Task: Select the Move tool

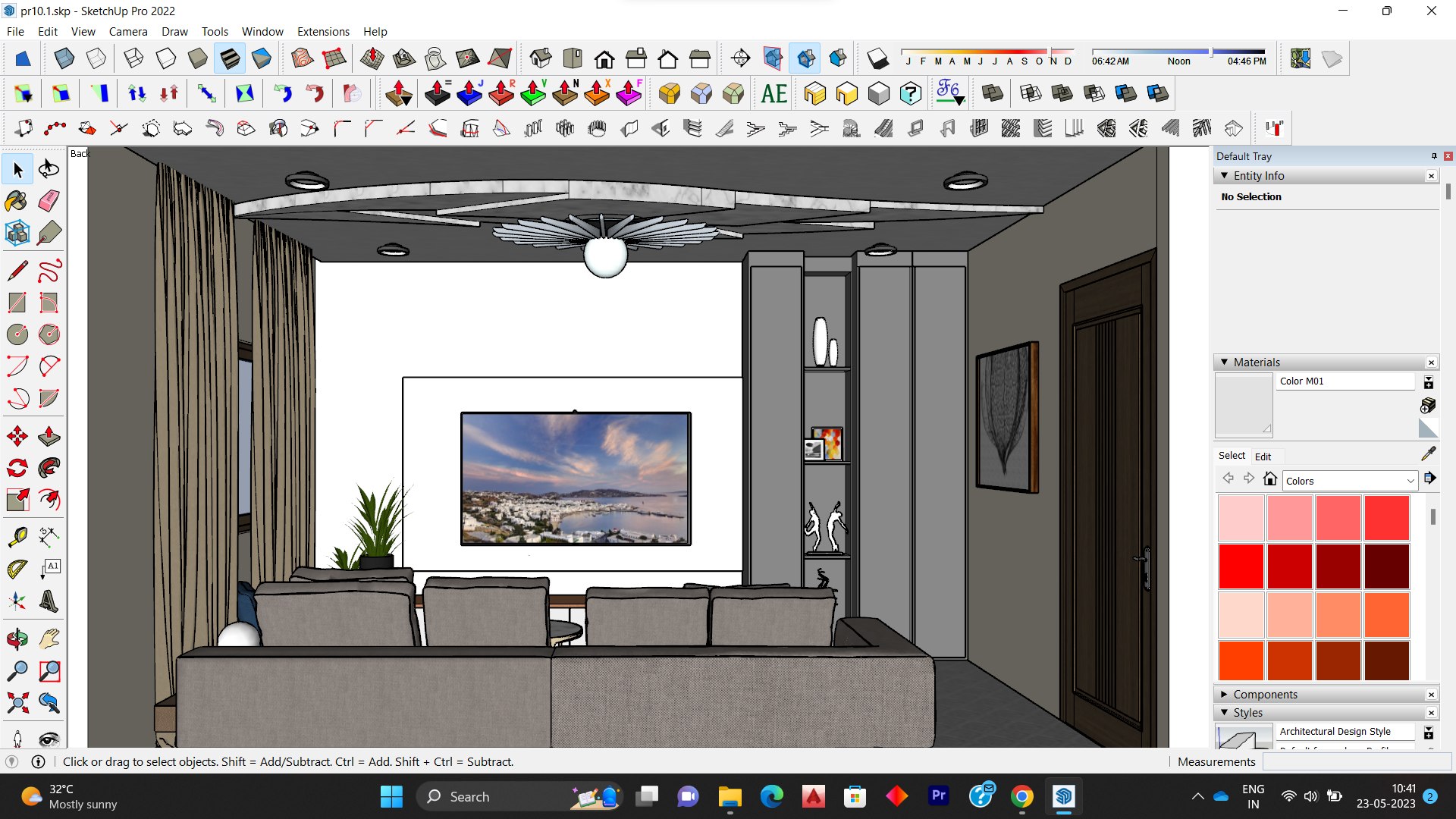Action: [17, 436]
